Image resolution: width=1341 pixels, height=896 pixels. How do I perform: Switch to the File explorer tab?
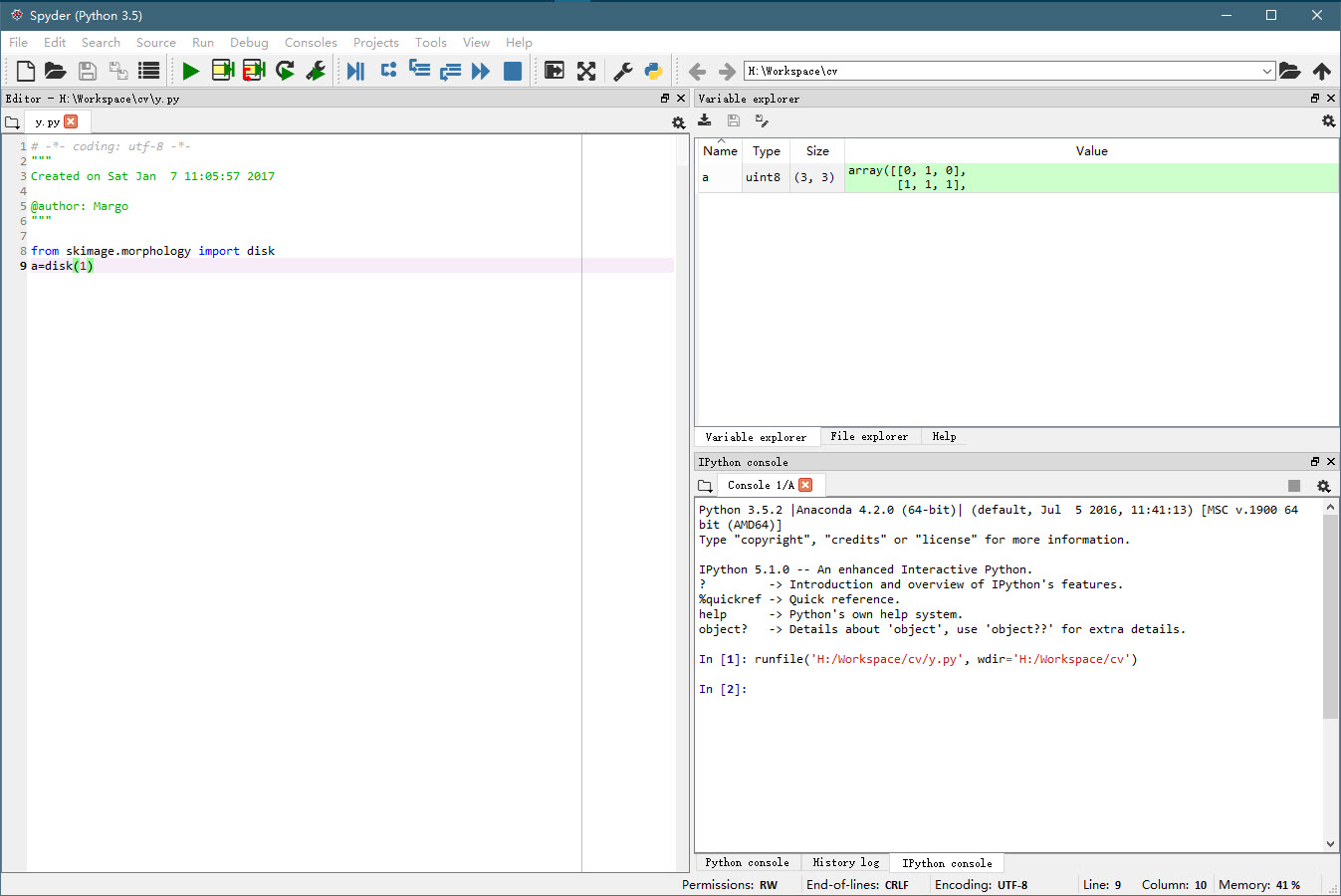tap(868, 437)
